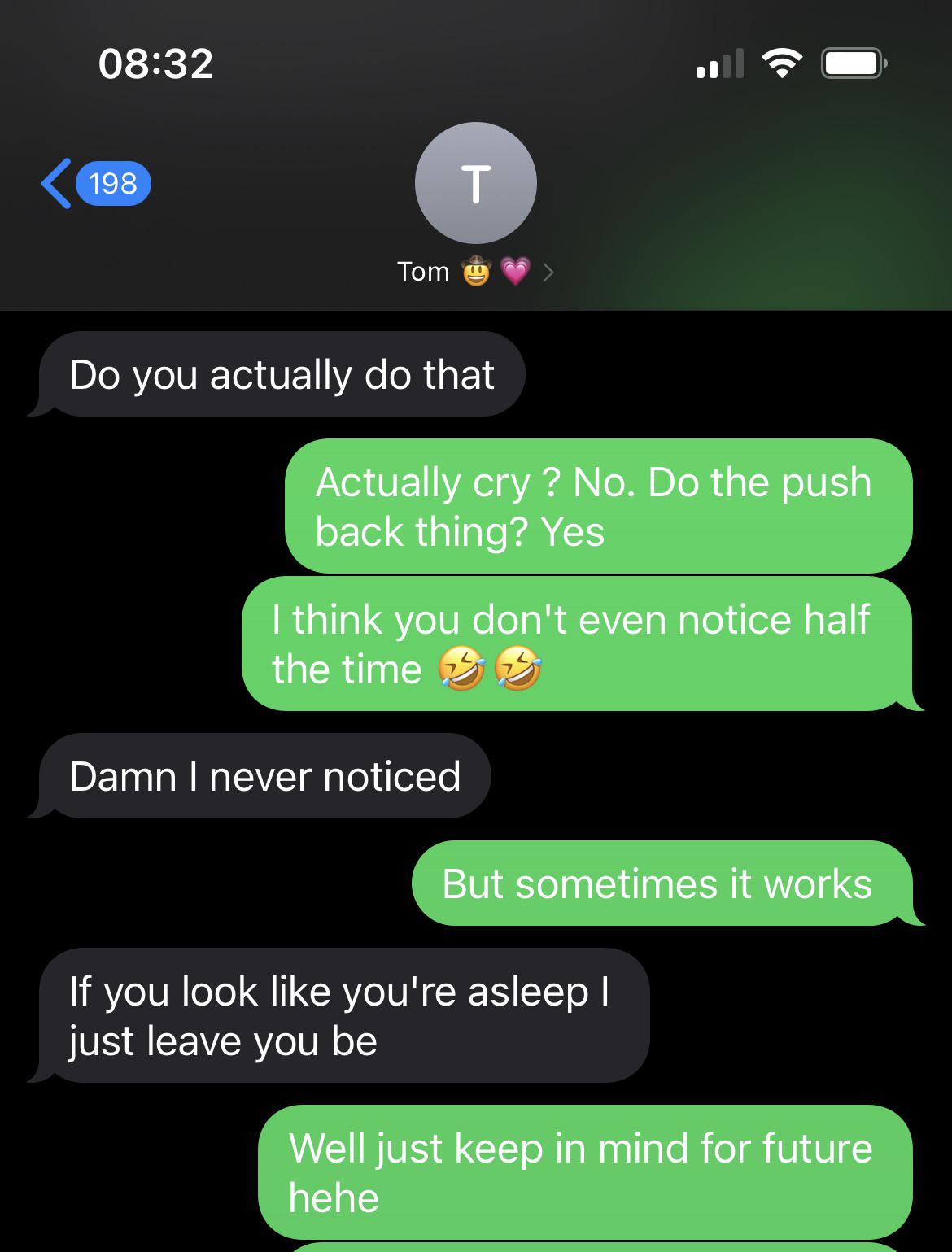Viewport: 952px width, 1252px height.
Task: Tap the blue back arrow icon
Action: [55, 183]
